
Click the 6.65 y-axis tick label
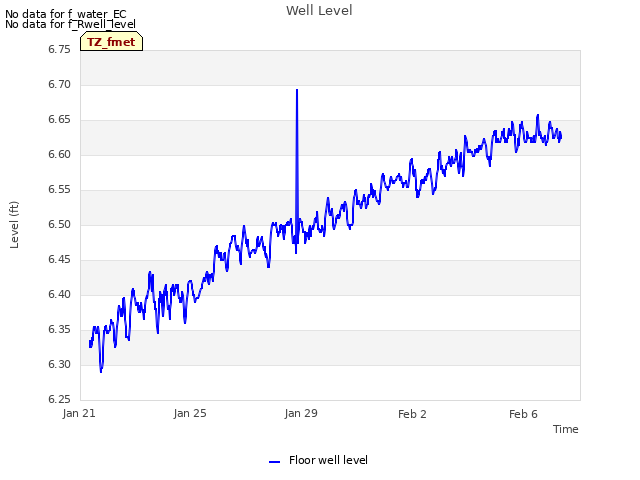point(60,120)
